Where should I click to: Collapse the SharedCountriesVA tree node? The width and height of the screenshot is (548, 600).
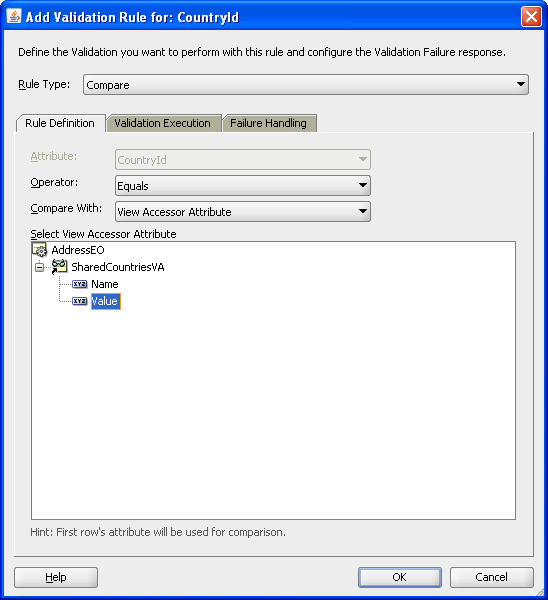point(39,267)
